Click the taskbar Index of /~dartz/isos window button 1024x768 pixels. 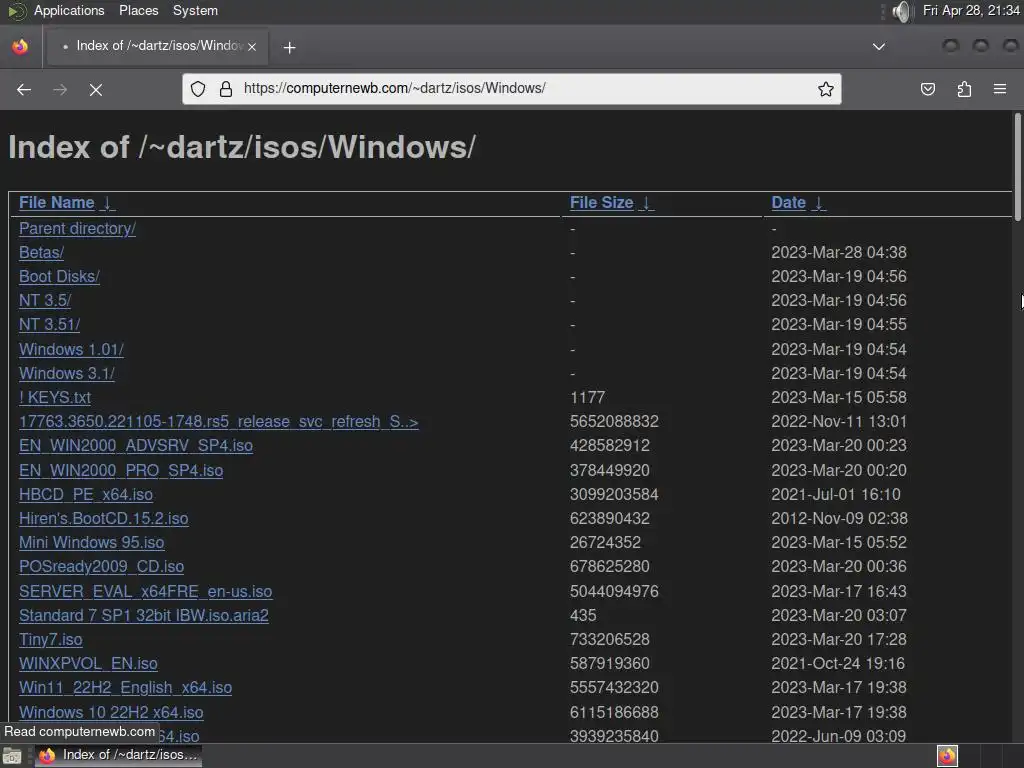pos(118,756)
